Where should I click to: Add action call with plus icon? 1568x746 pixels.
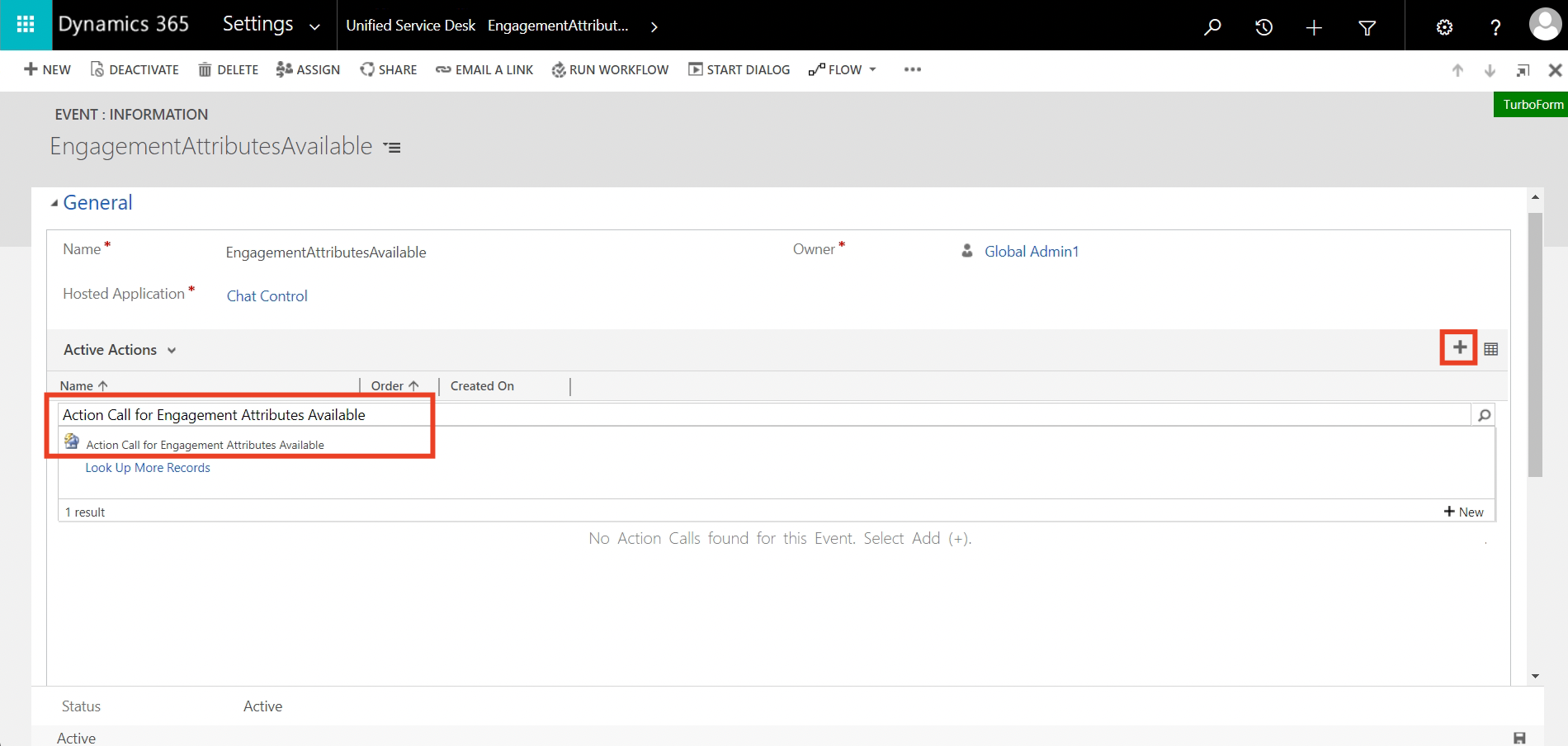pyautogui.click(x=1460, y=347)
